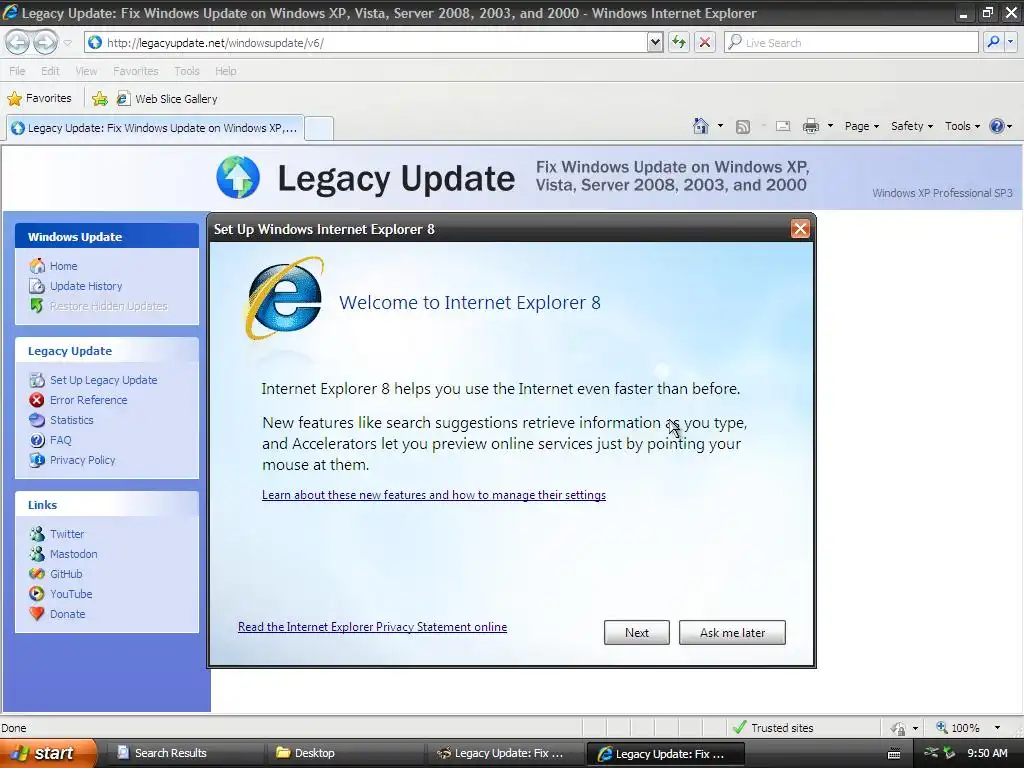Click the Donate heart icon
This screenshot has height=768, width=1024.
[x=37, y=614]
